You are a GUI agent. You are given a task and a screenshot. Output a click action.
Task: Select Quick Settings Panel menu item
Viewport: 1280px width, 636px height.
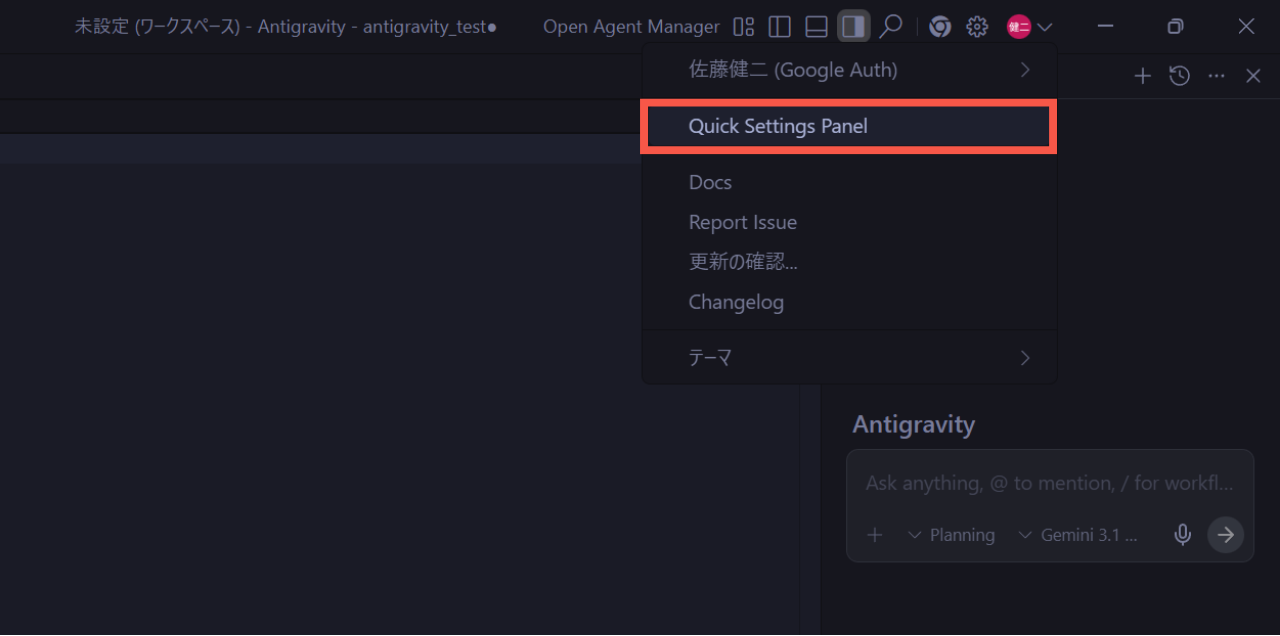[848, 126]
